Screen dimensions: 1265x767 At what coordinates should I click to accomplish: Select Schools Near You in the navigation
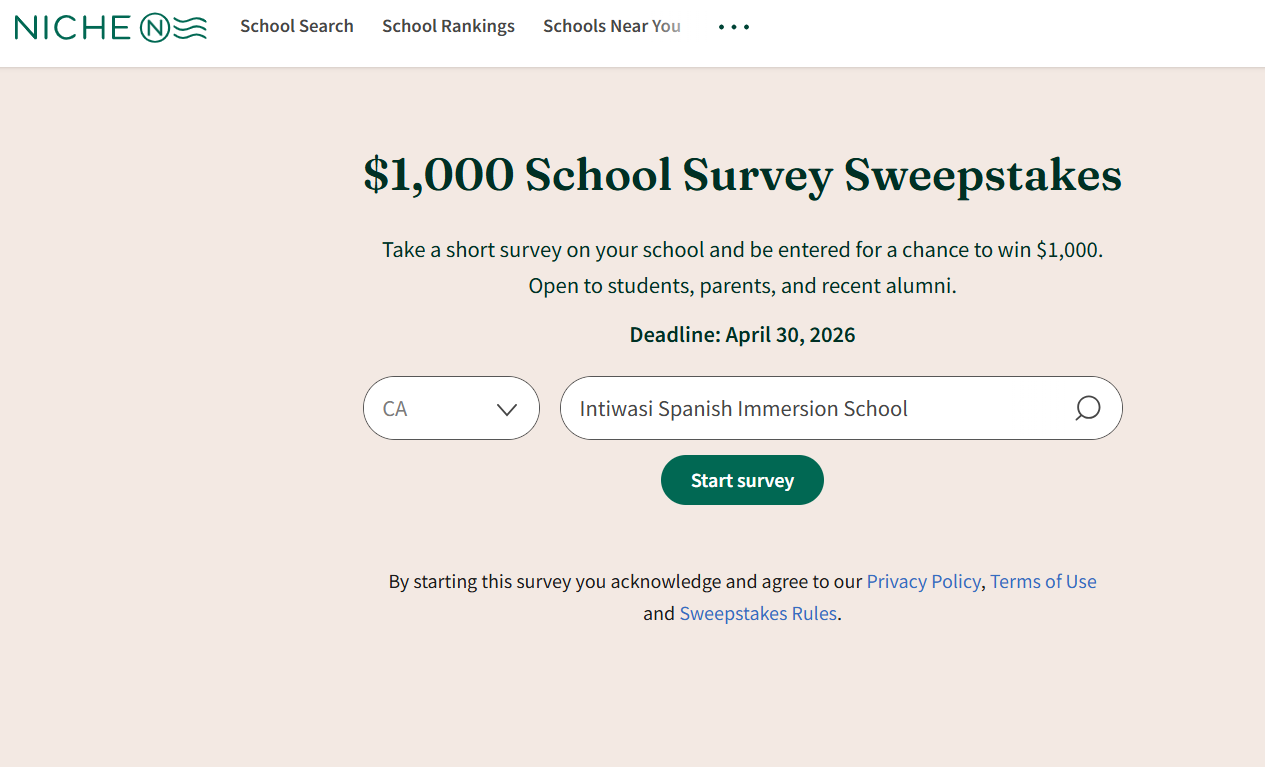(x=611, y=26)
